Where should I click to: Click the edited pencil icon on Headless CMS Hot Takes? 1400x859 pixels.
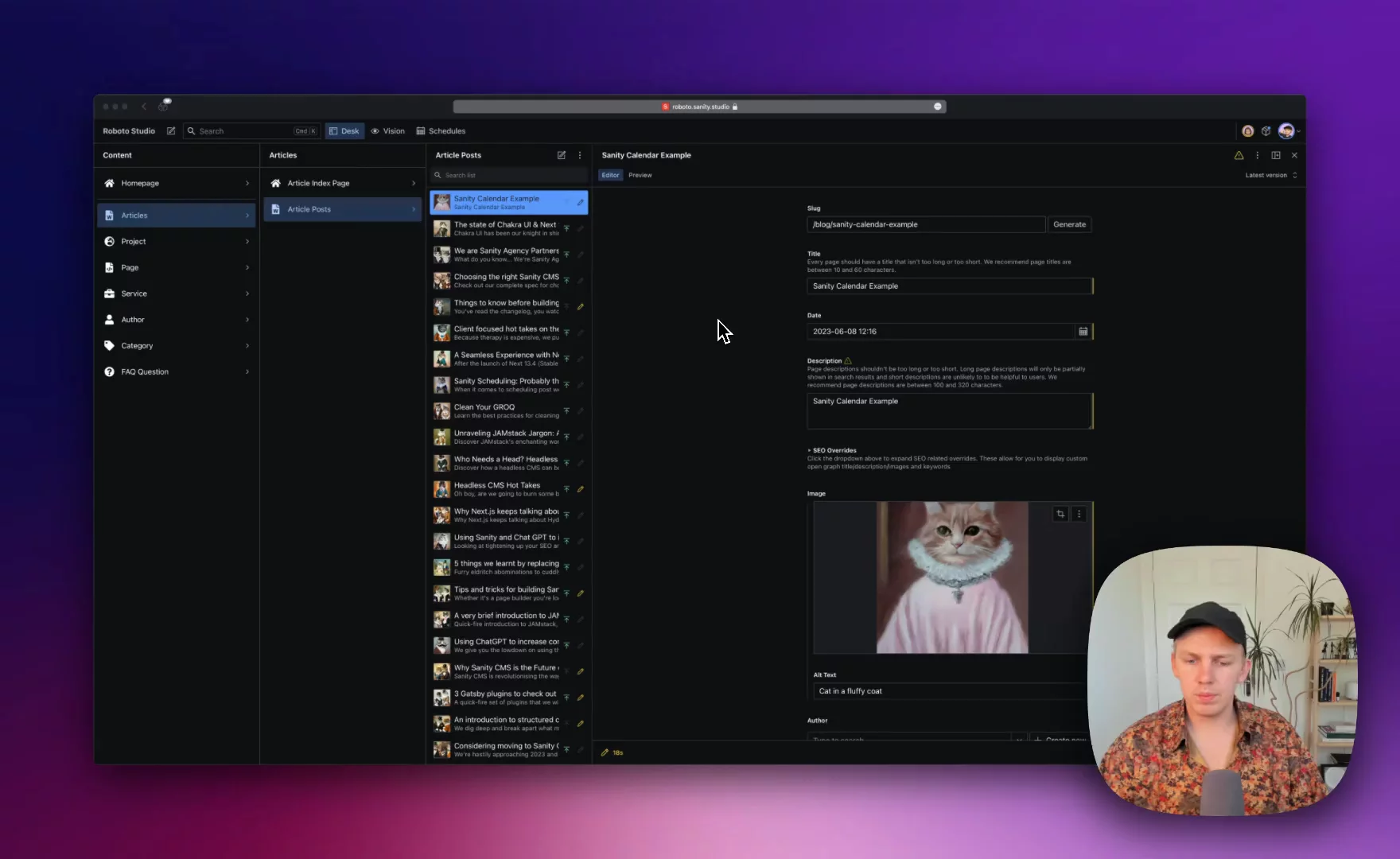tap(581, 489)
